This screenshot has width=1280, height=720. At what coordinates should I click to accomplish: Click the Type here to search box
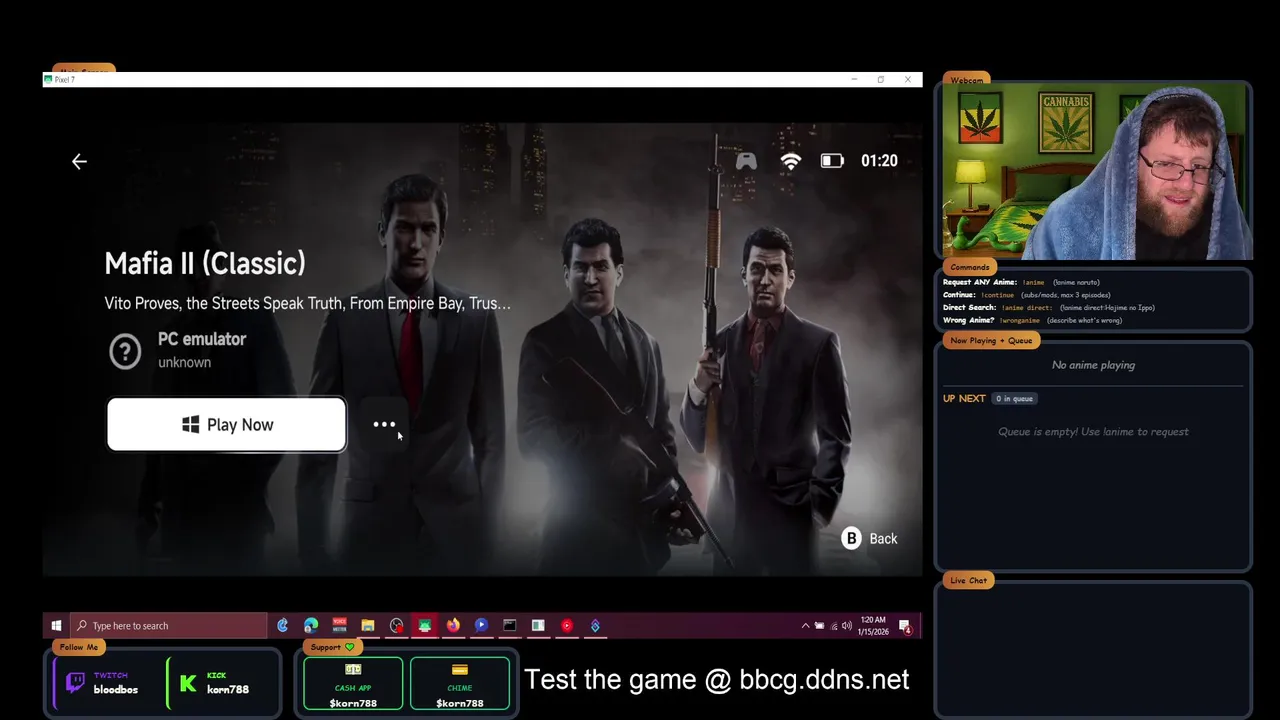coord(169,626)
